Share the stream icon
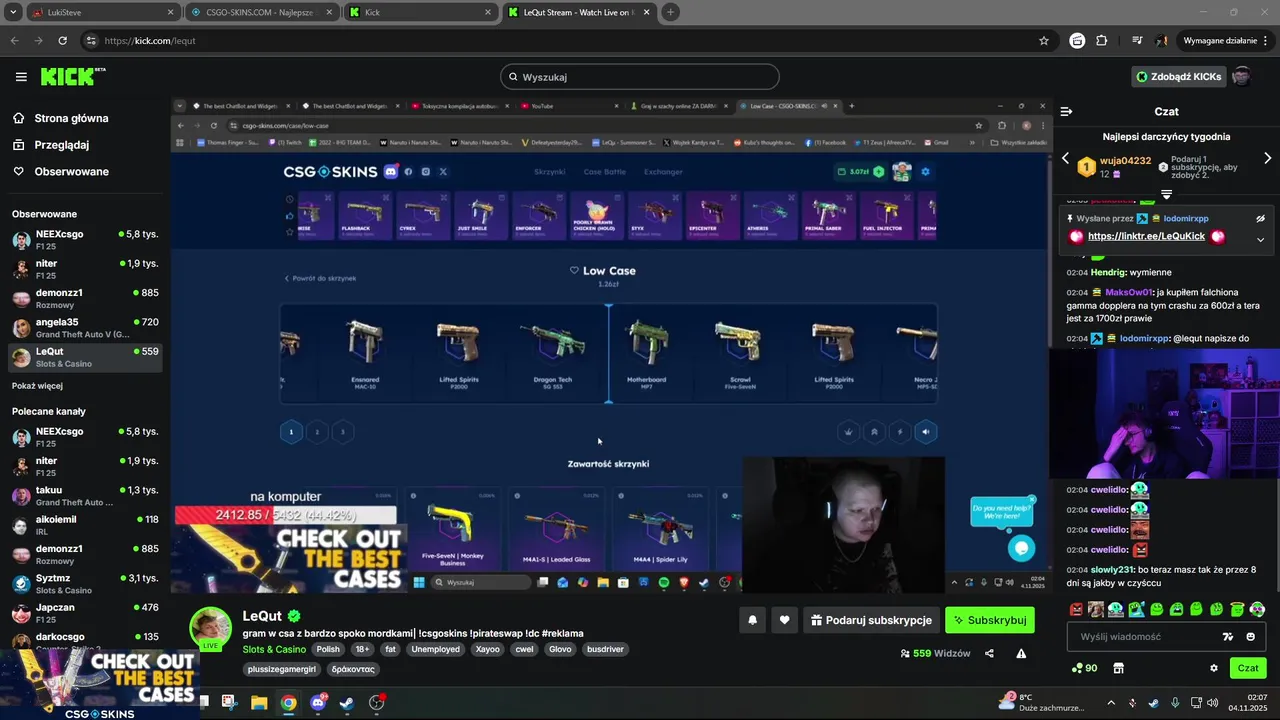1280x720 pixels. click(x=989, y=654)
